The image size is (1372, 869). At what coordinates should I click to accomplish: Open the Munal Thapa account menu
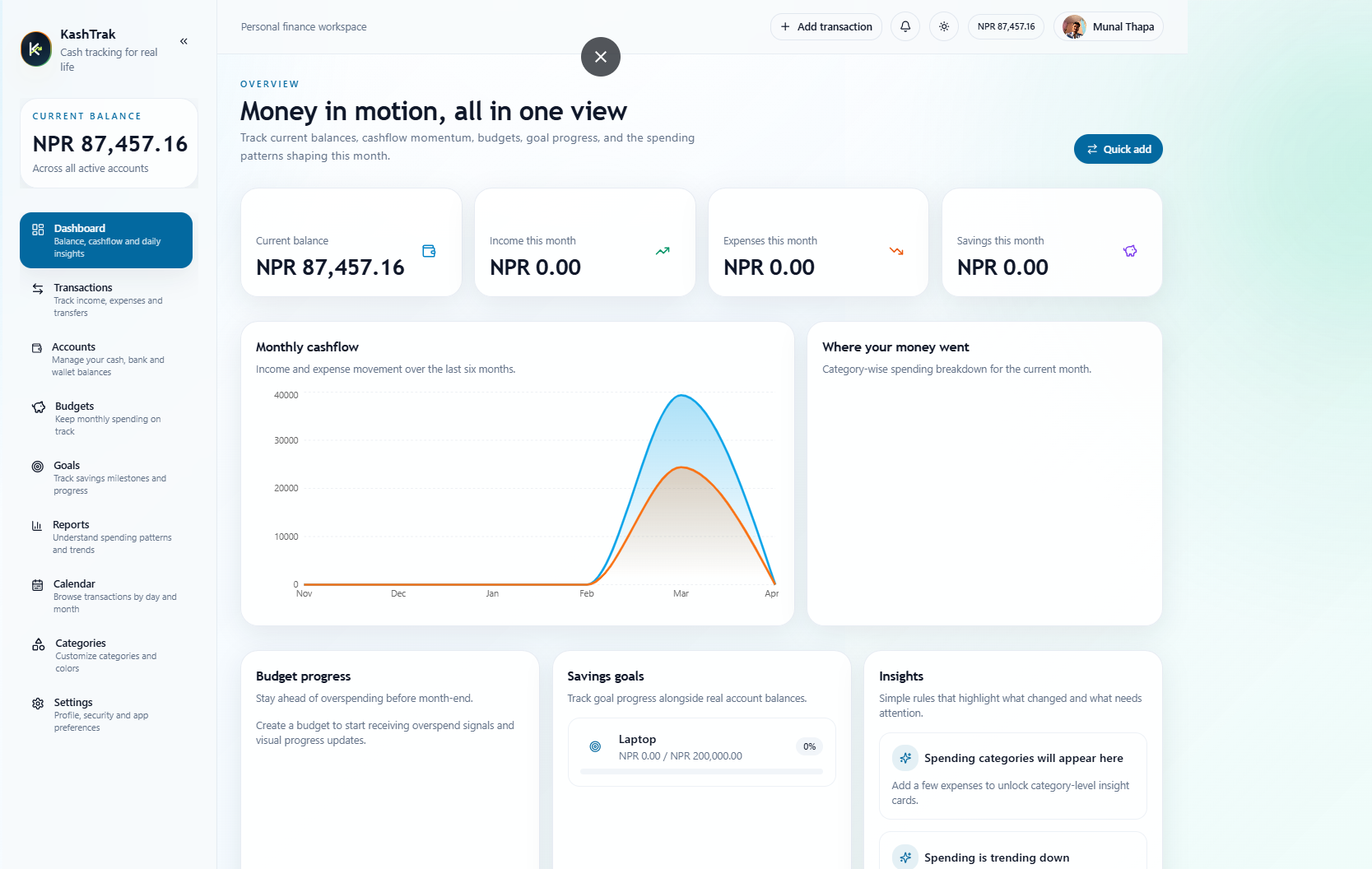coord(1108,26)
